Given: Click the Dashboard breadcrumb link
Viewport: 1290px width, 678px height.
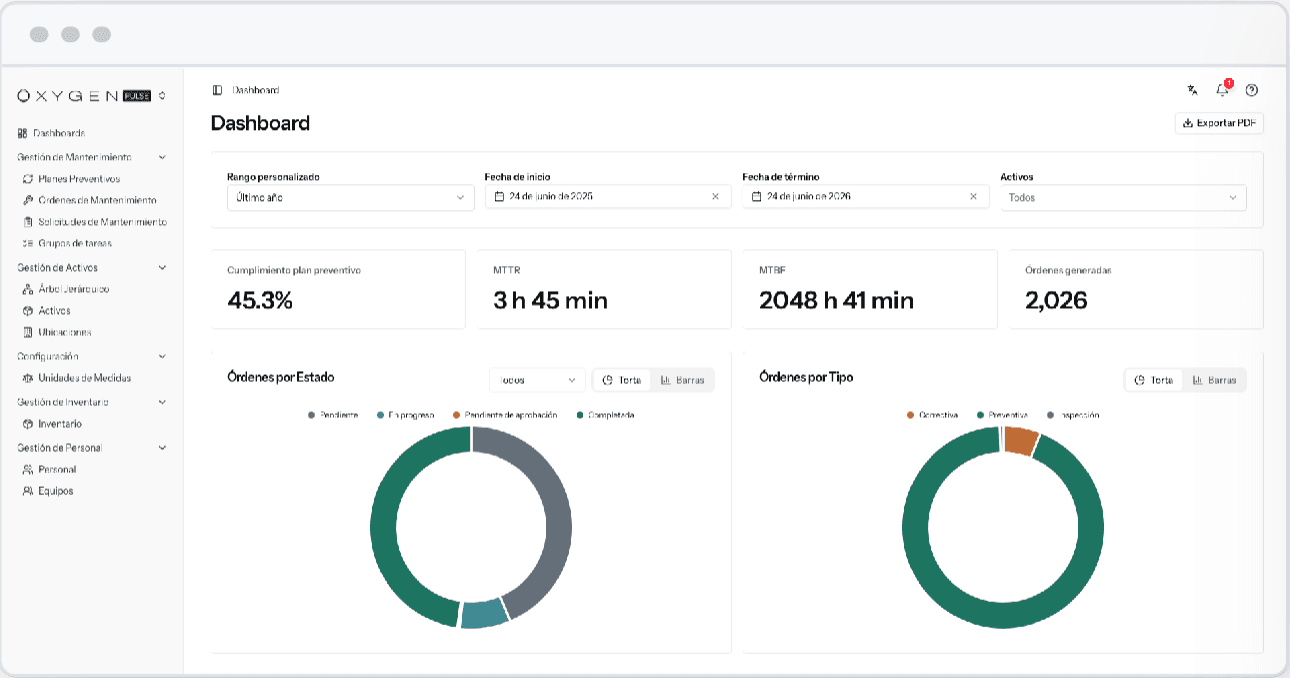Looking at the screenshot, I should pos(256,90).
